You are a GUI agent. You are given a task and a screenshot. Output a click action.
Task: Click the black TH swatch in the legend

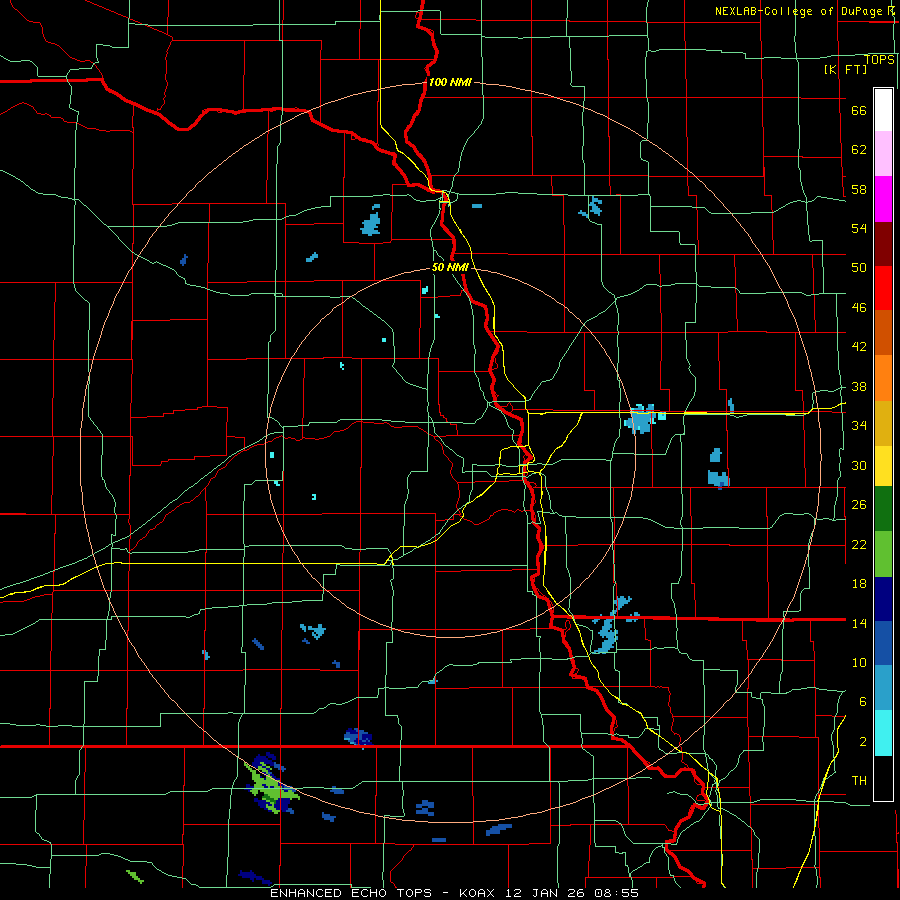coord(883,778)
